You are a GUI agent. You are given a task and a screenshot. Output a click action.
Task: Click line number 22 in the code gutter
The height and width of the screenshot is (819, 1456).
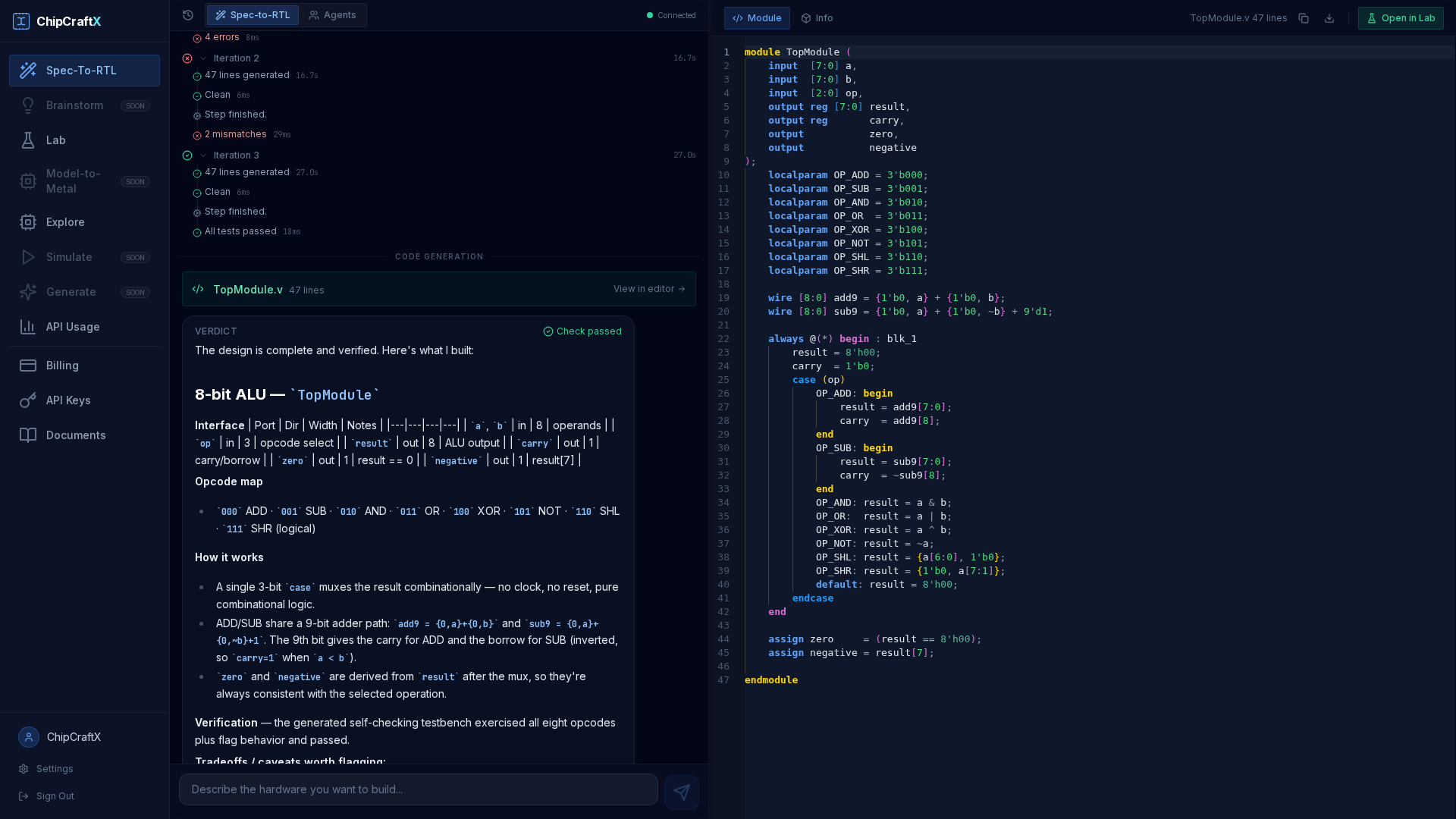(723, 339)
